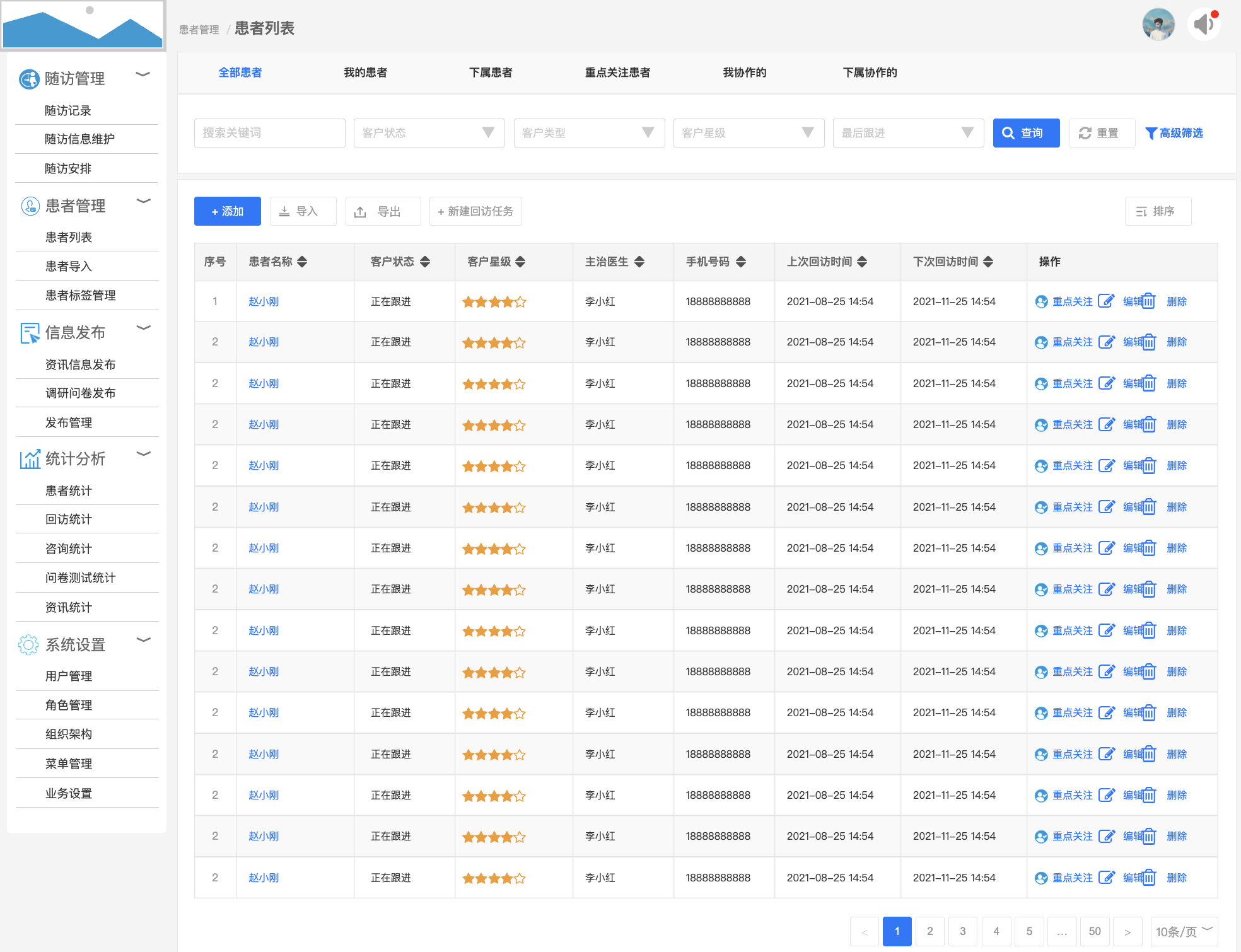Click the trash icon in the last row
The height and width of the screenshot is (952, 1241).
click(1148, 877)
